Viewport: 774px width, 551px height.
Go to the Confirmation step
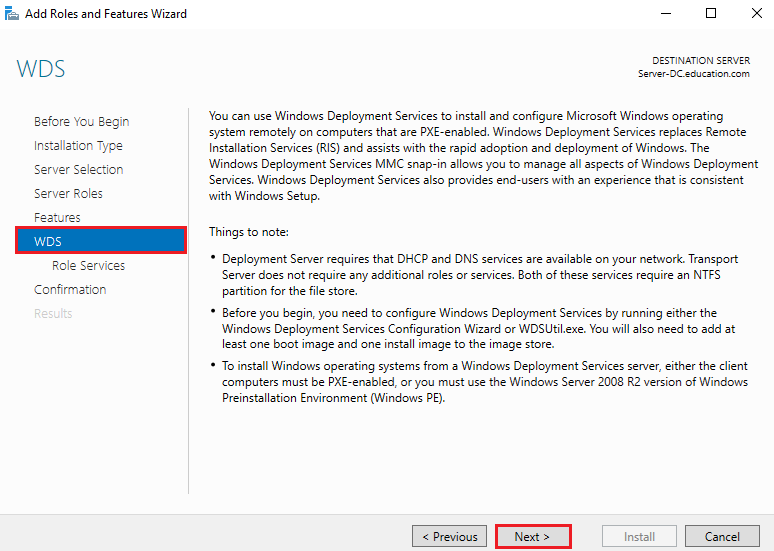[70, 290]
